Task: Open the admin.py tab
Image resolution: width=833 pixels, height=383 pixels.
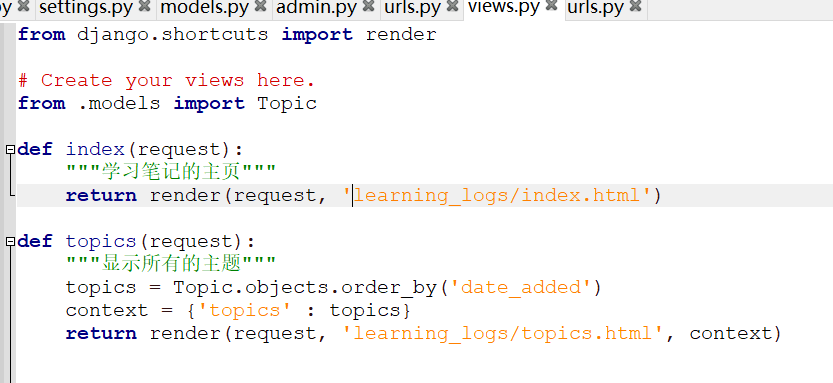Action: tap(317, 7)
